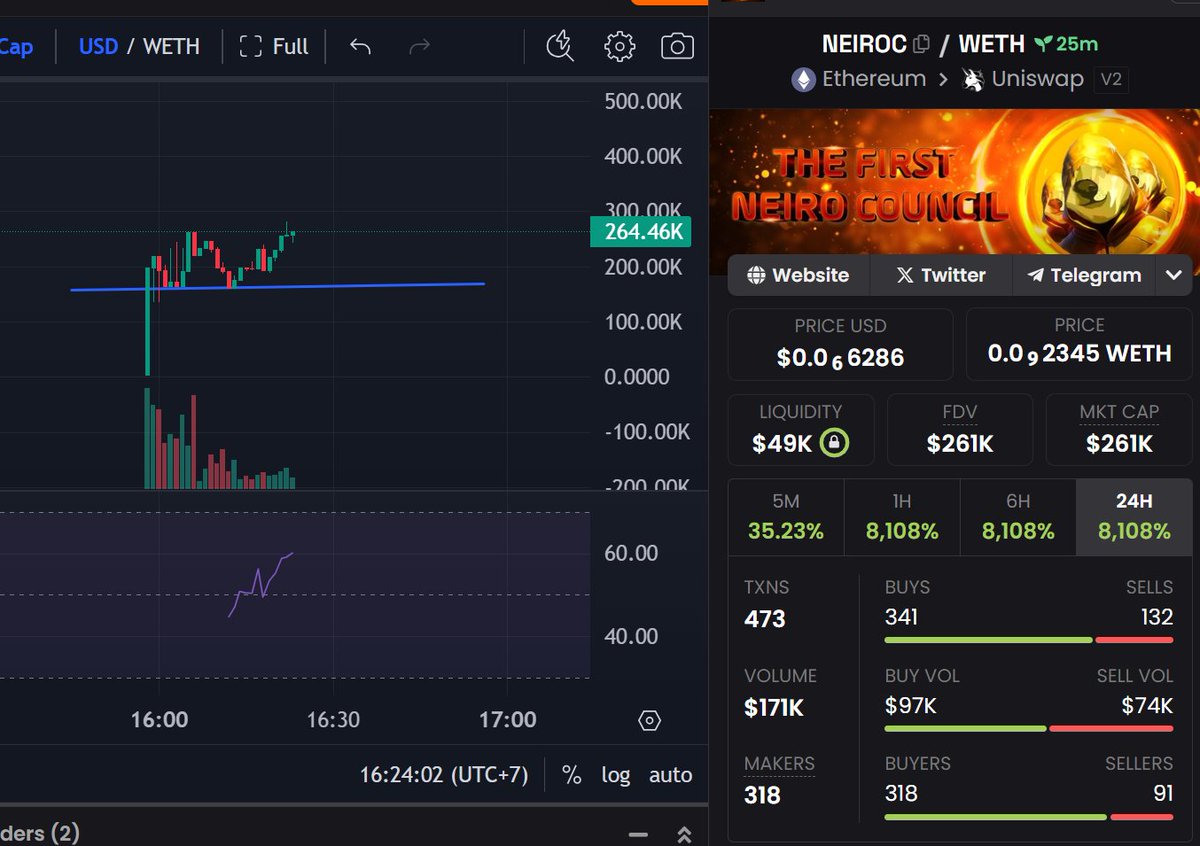Click the BUYS 341 count

[x=901, y=617]
